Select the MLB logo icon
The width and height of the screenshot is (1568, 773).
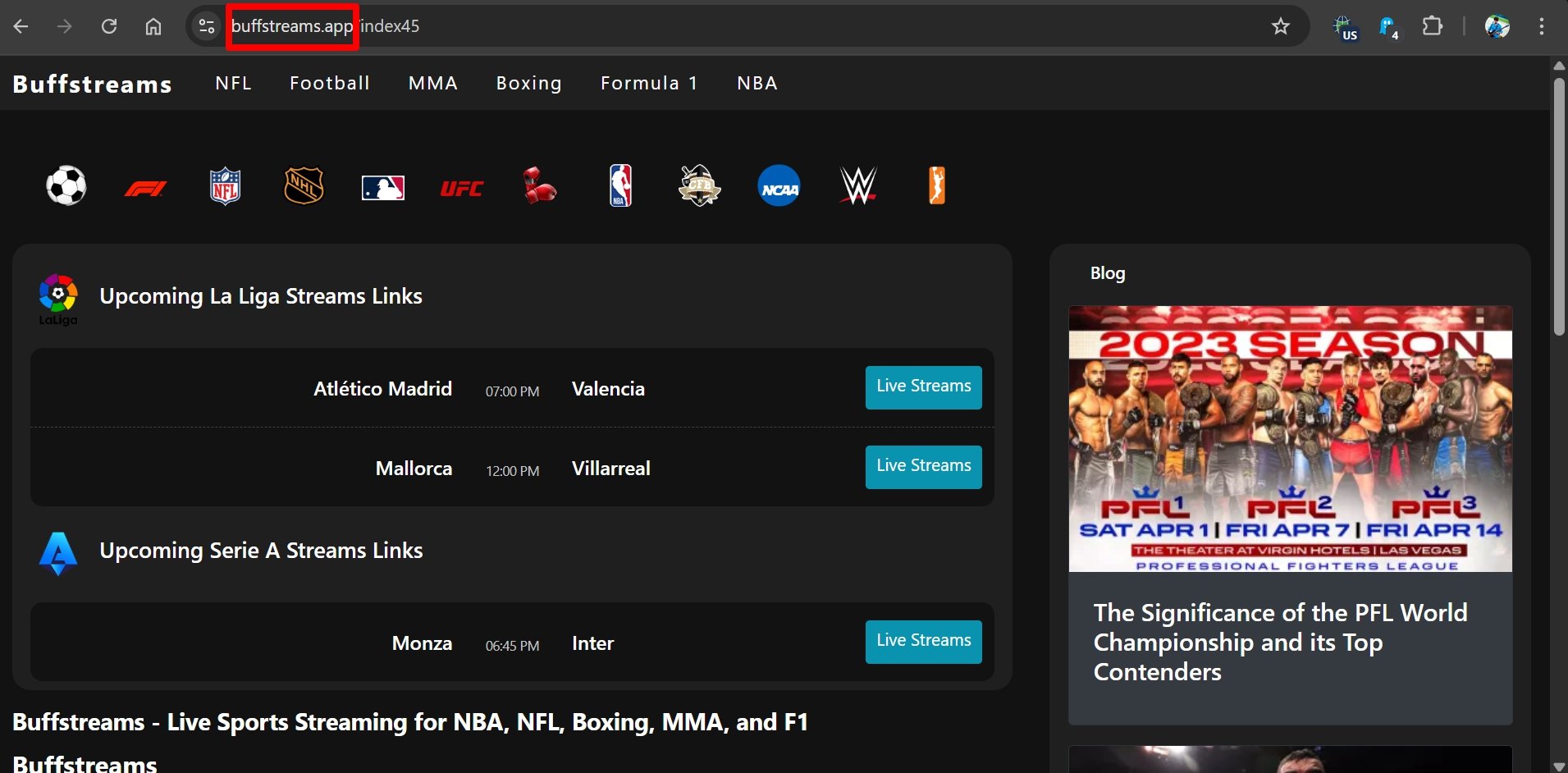coord(383,188)
